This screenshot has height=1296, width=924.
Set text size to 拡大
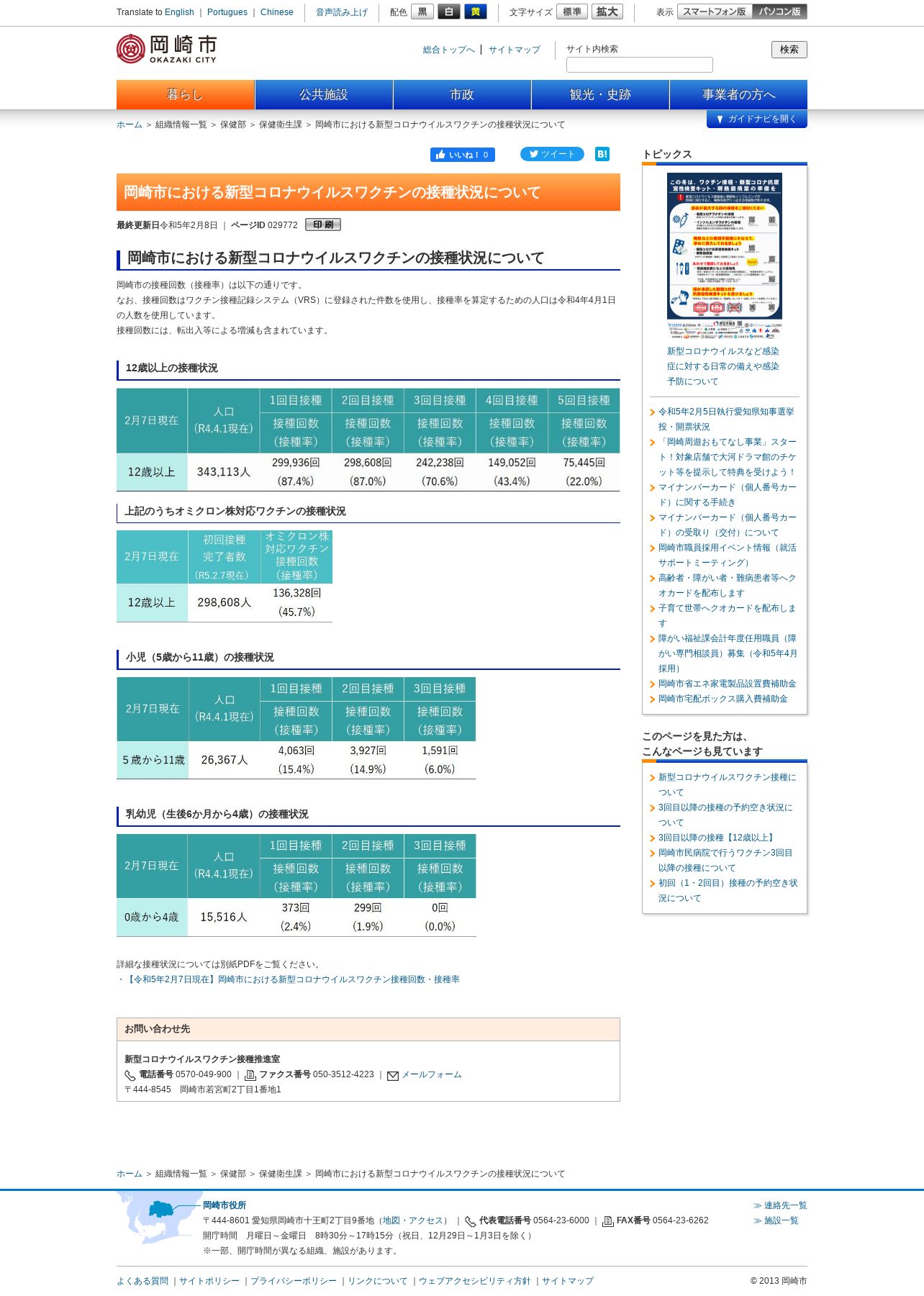coord(607,12)
